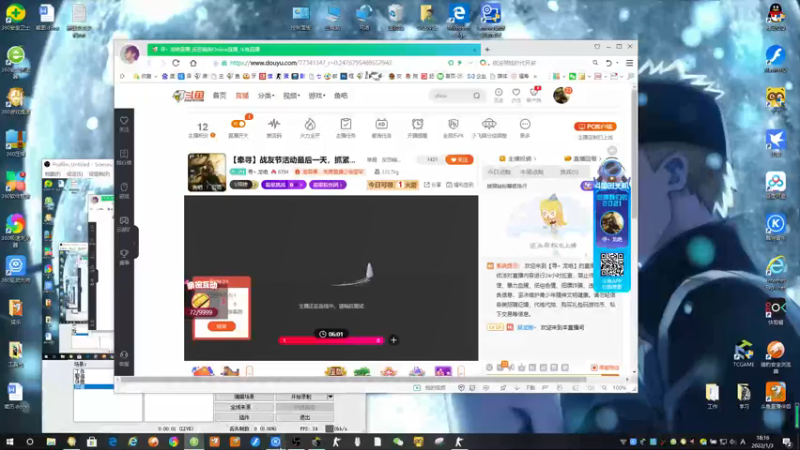Open the Microsoft Edge desktop shortcut
Screen dimensions: 800x450
(458, 18)
